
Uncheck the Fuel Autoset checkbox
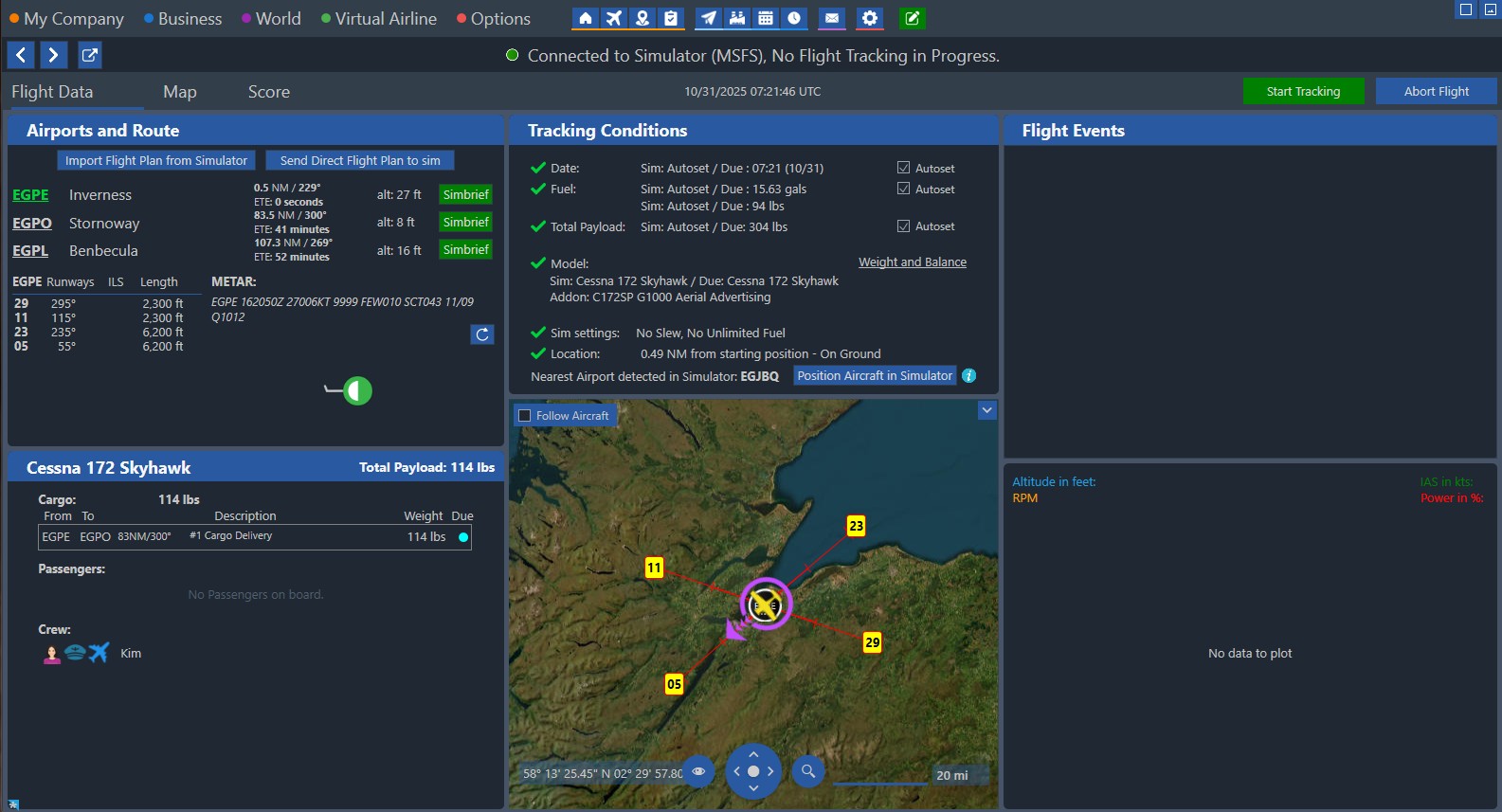[903, 189]
